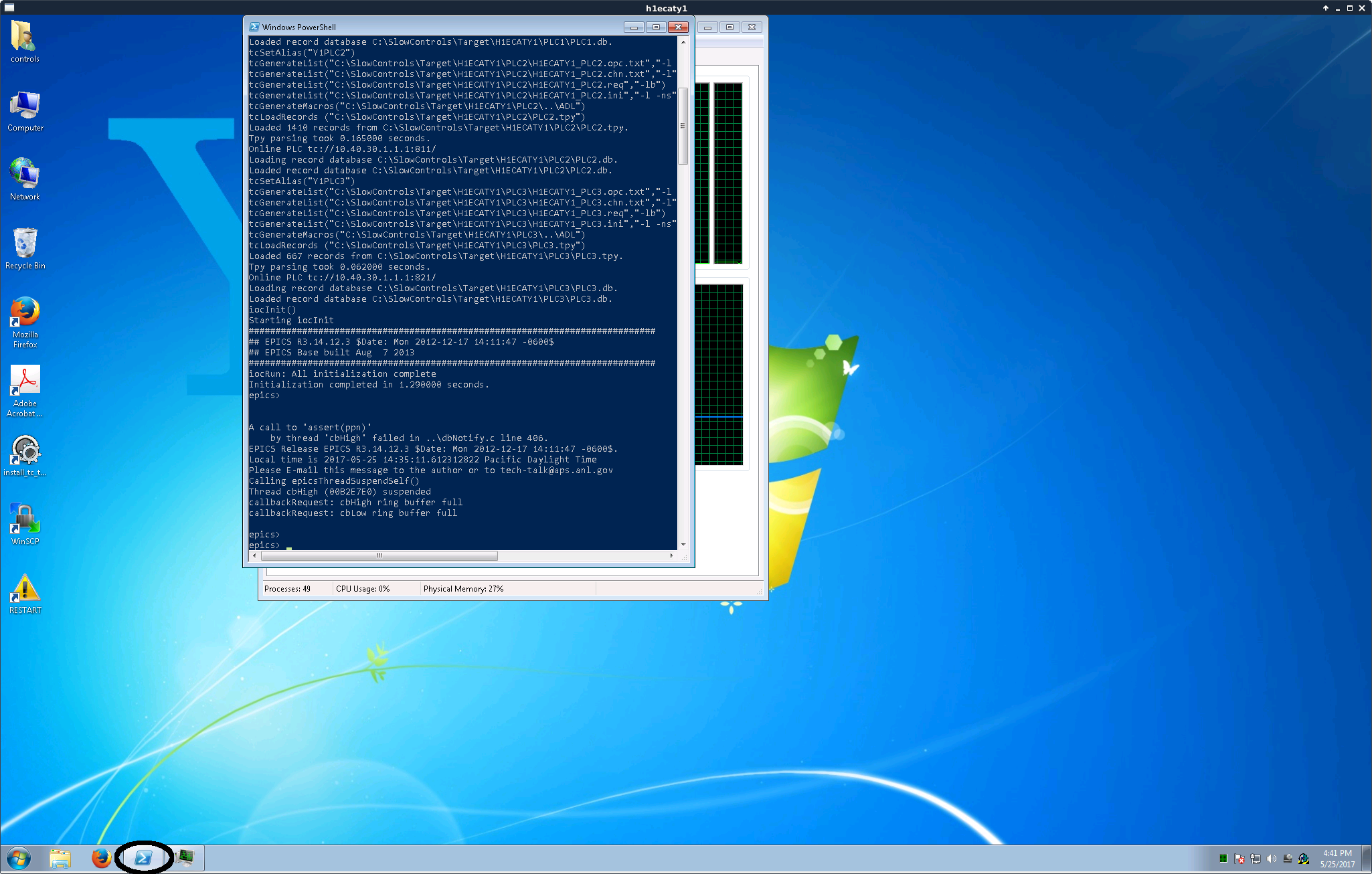Select the install_tc_t... shortcut icon
Screen dimensions: 1372x874
(25, 456)
